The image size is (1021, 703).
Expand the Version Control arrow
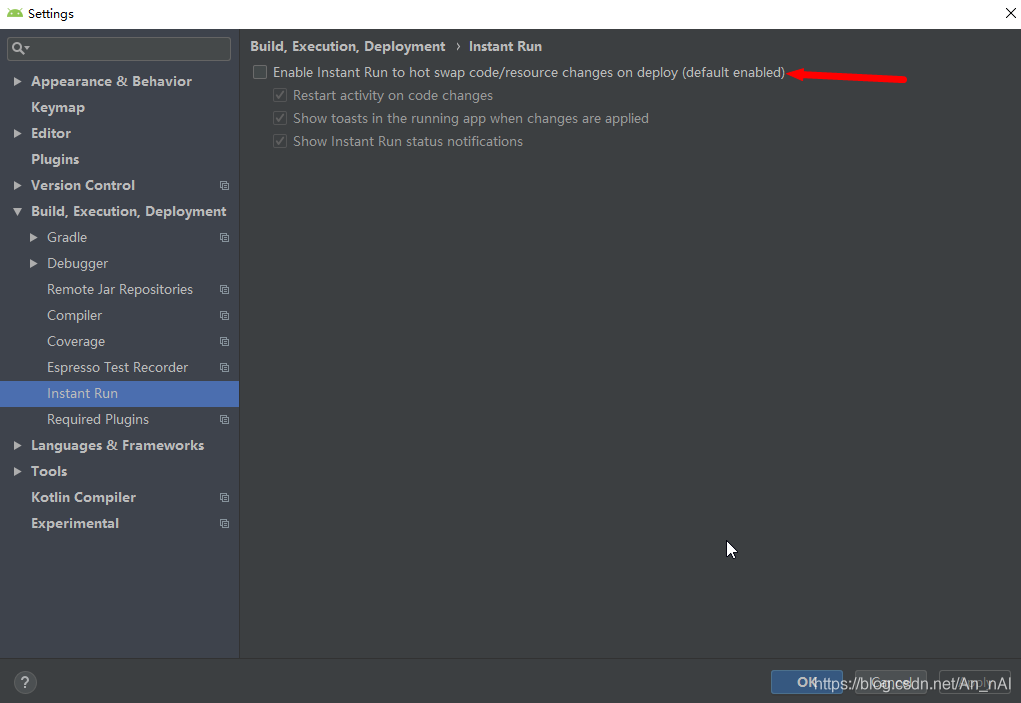18,186
